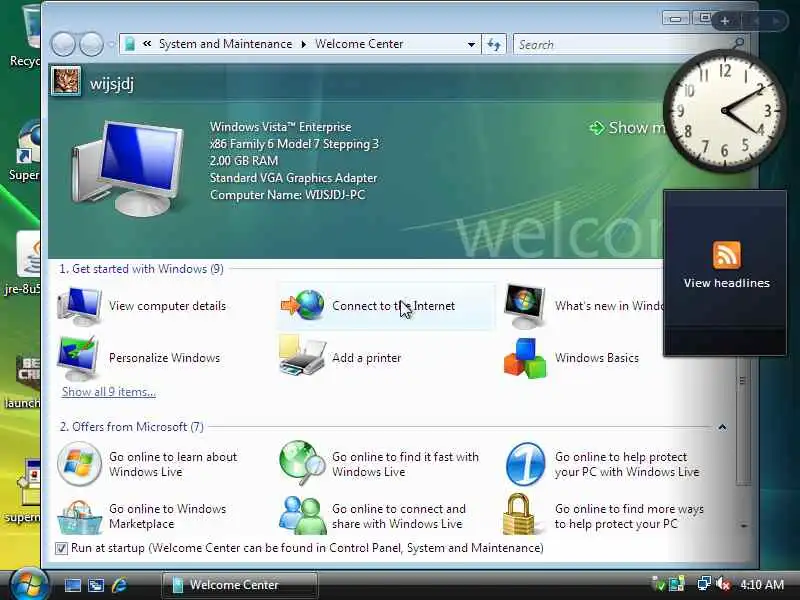Open View computer details icon
The width and height of the screenshot is (800, 600).
[x=80, y=306]
